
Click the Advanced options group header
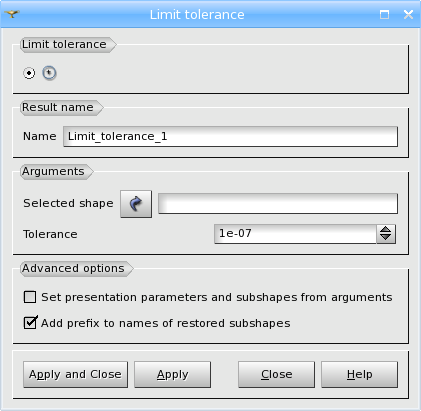[73, 268]
